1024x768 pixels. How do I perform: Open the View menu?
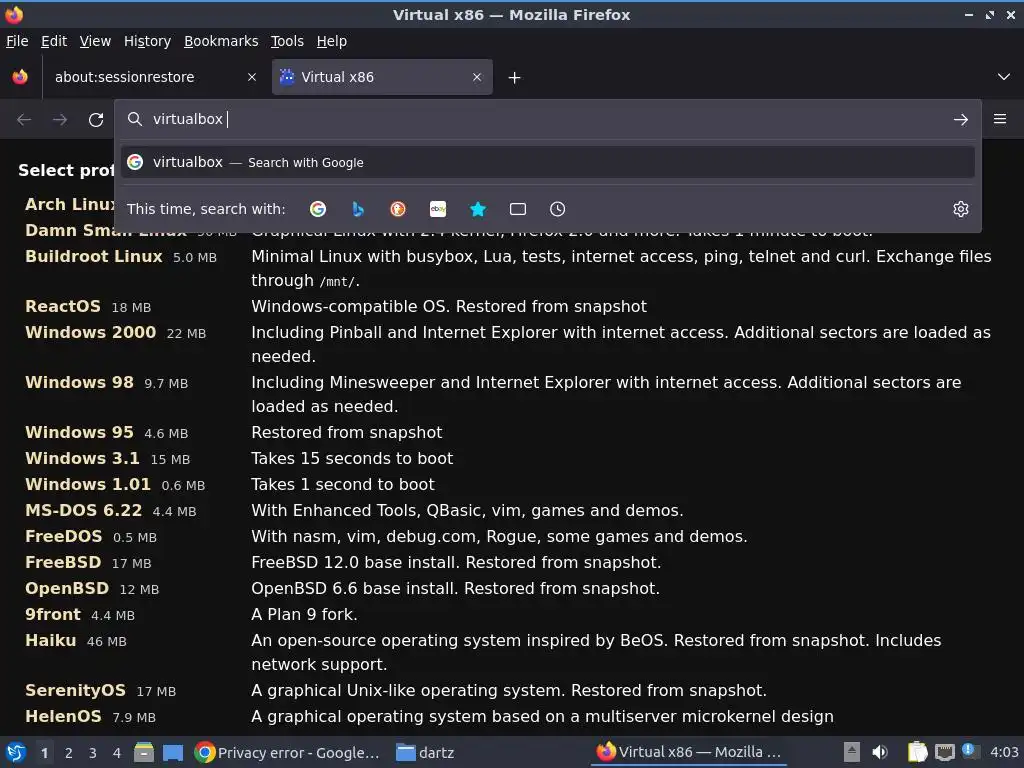(x=95, y=41)
